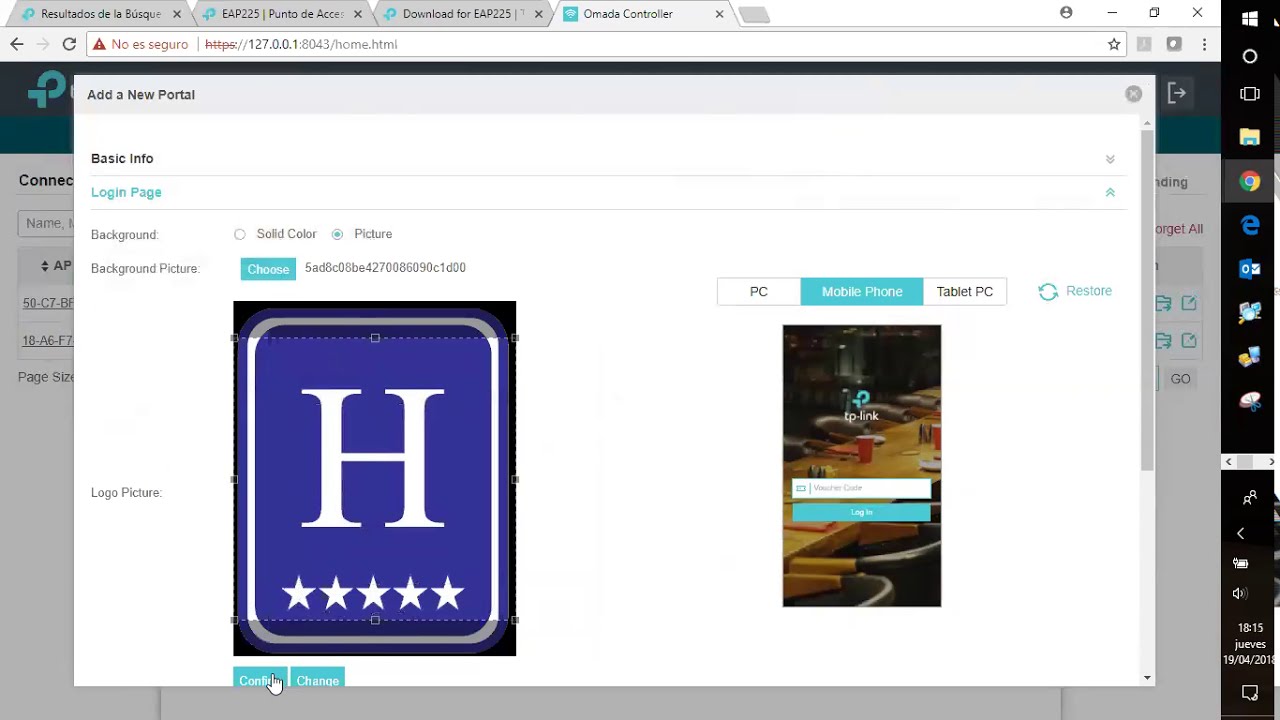Go back in browser history

pyautogui.click(x=17, y=44)
